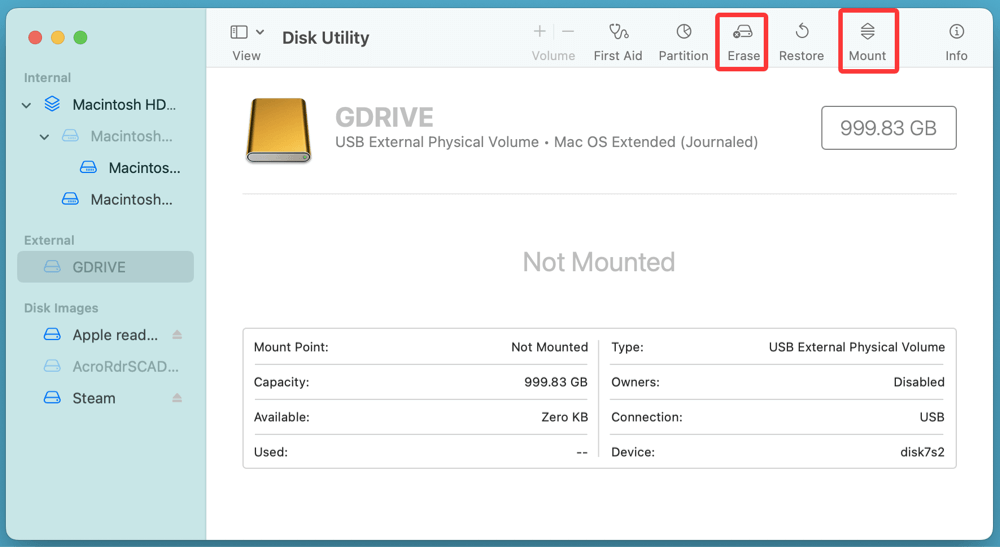Click the GDRIVE title heading

click(384, 117)
